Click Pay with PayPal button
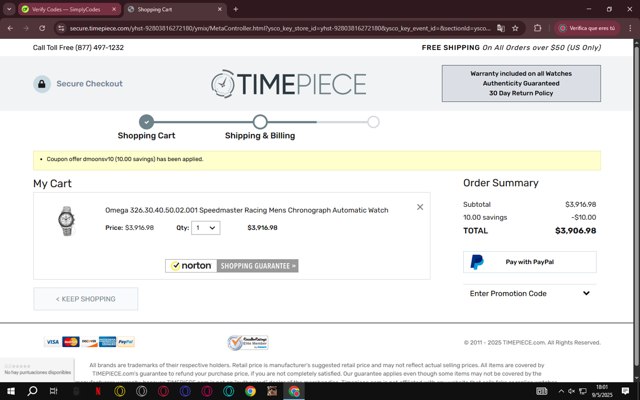 pos(529,262)
